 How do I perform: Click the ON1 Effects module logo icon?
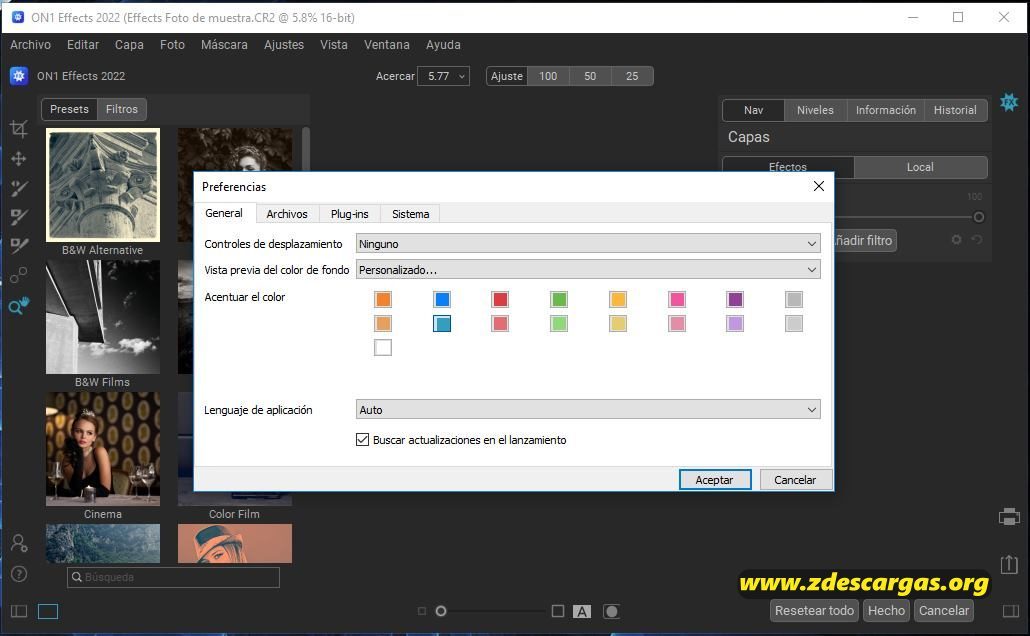pyautogui.click(x=18, y=76)
